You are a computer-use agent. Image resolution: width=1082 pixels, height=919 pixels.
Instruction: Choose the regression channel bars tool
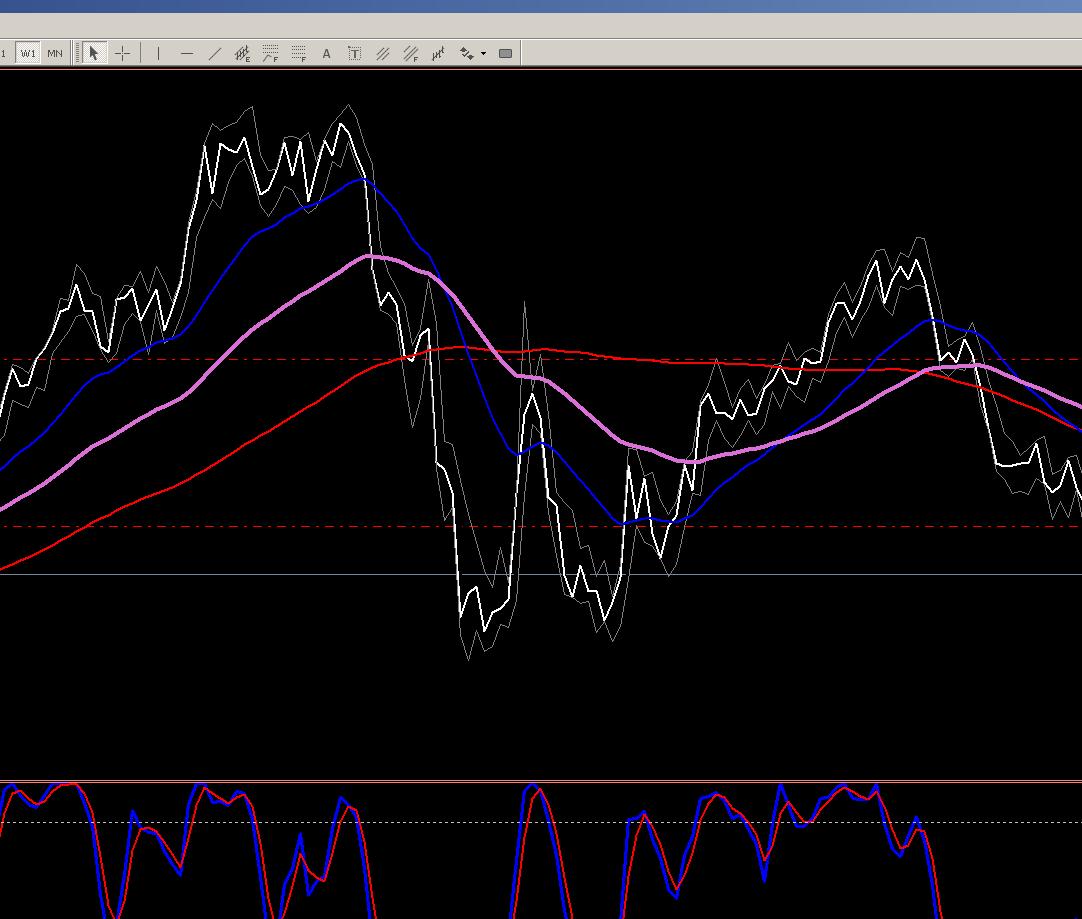click(438, 53)
